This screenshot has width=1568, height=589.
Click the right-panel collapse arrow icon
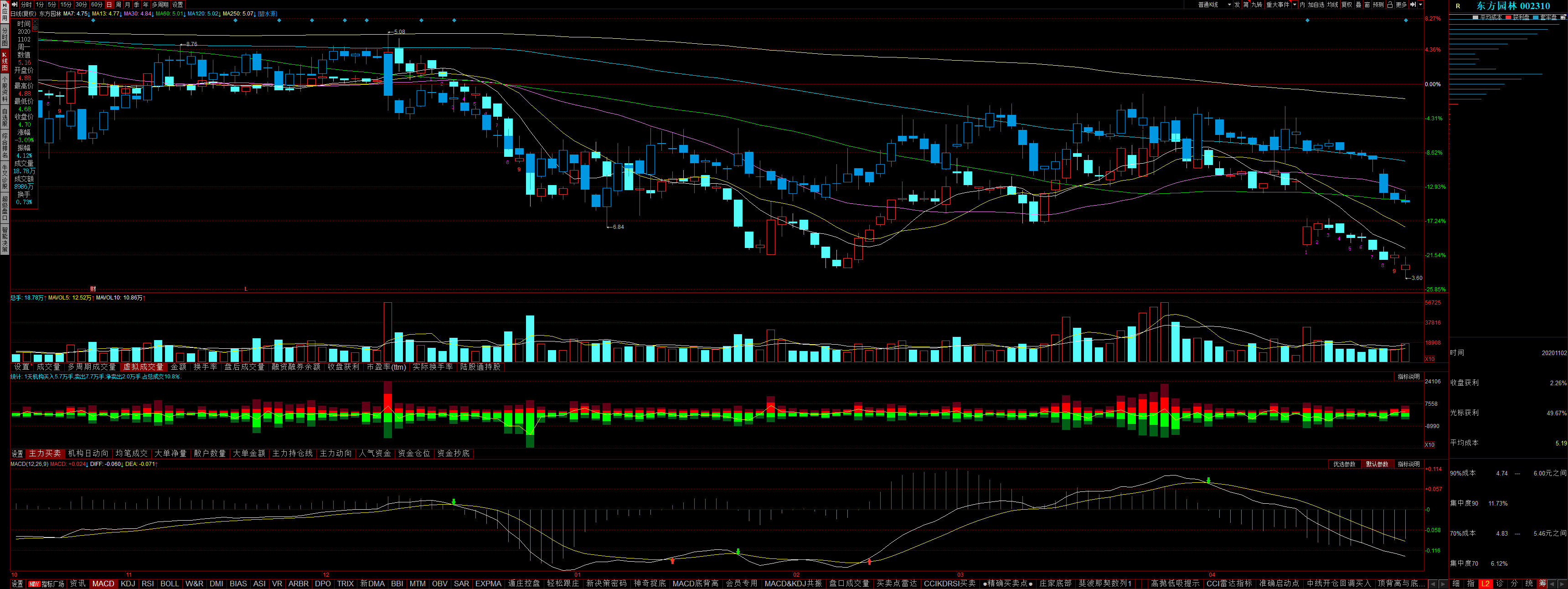point(1413,4)
